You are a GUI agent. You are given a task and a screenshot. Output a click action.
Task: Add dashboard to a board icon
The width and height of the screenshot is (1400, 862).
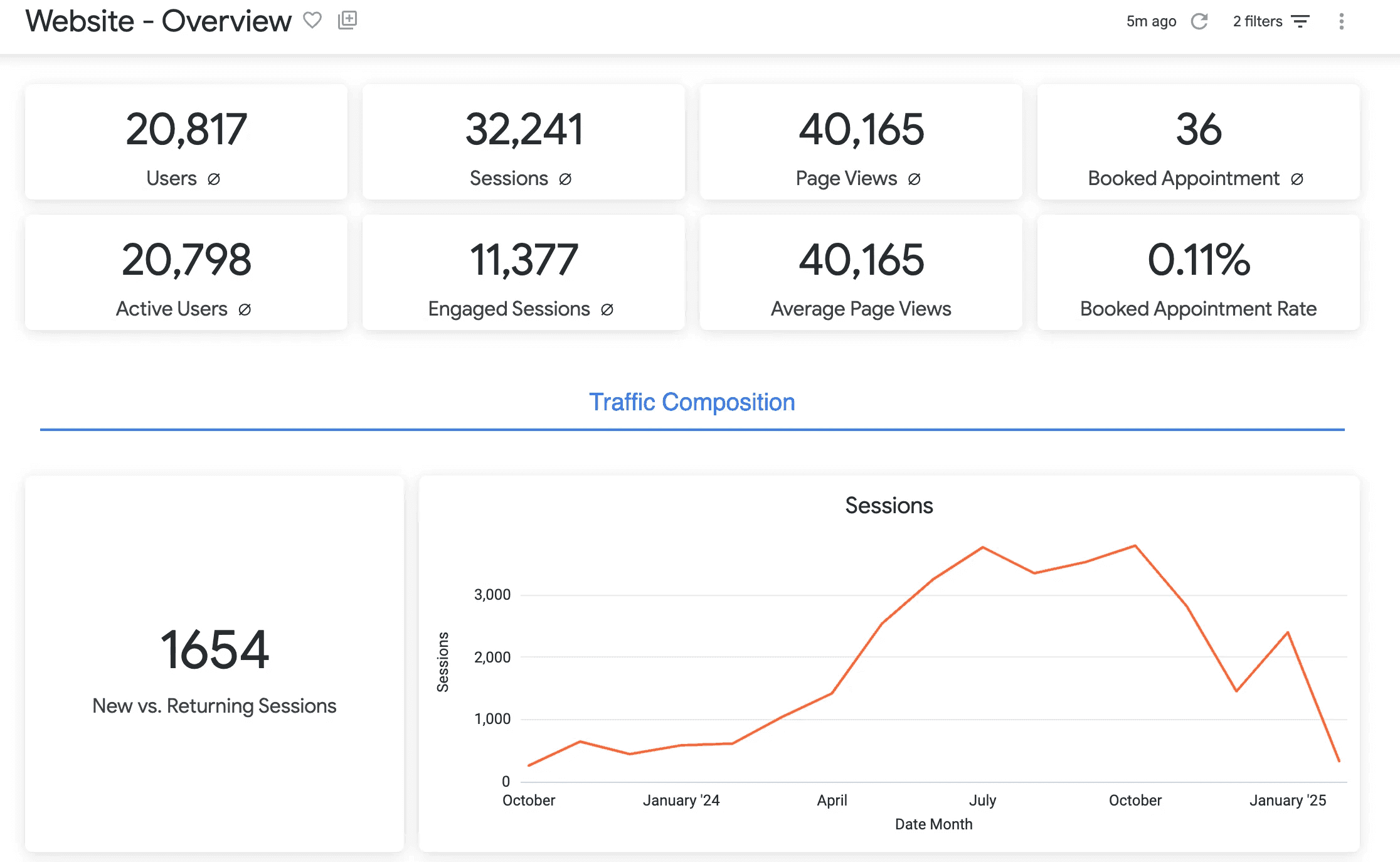click(347, 21)
